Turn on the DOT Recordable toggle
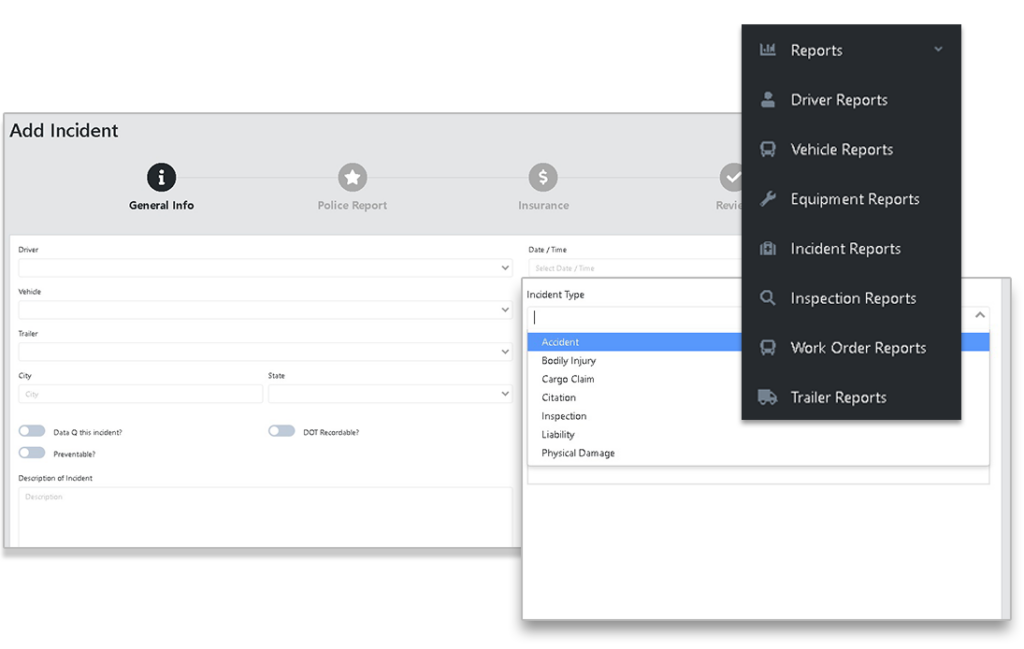1024x649 pixels. (x=280, y=430)
